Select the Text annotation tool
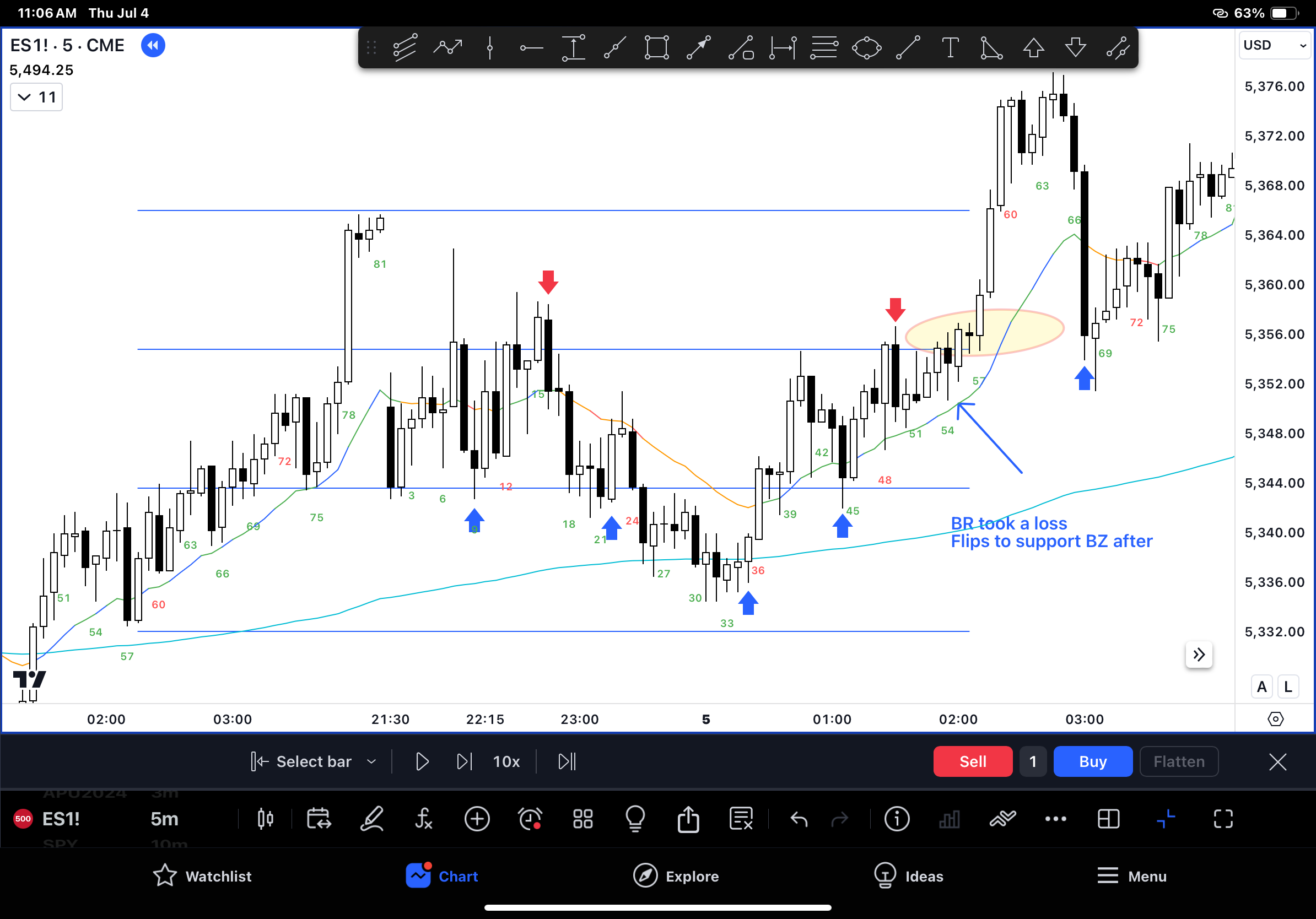 click(950, 47)
